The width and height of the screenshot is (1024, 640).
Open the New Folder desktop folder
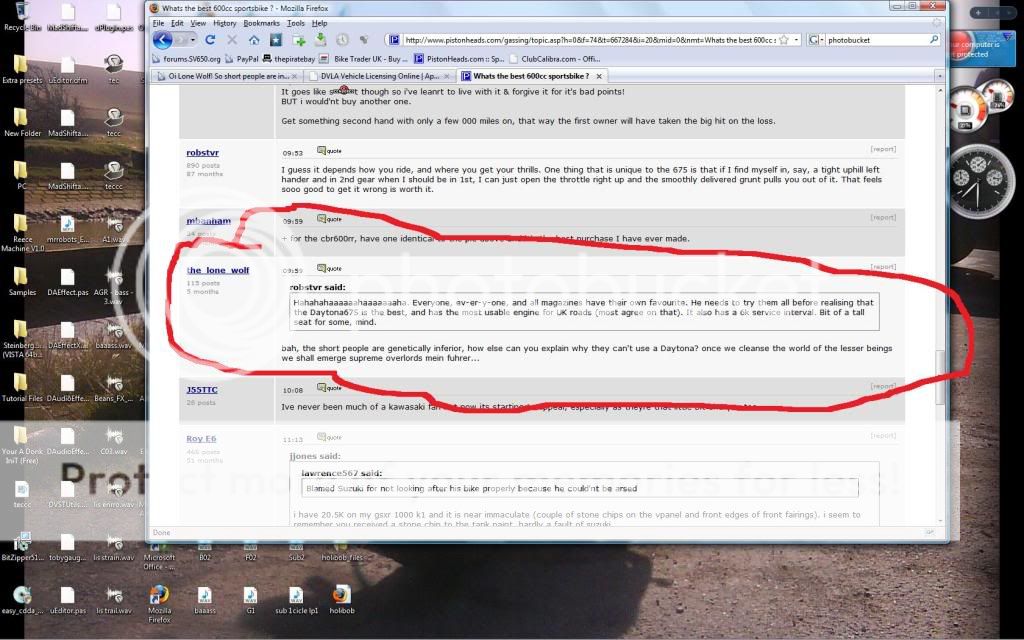(22, 122)
